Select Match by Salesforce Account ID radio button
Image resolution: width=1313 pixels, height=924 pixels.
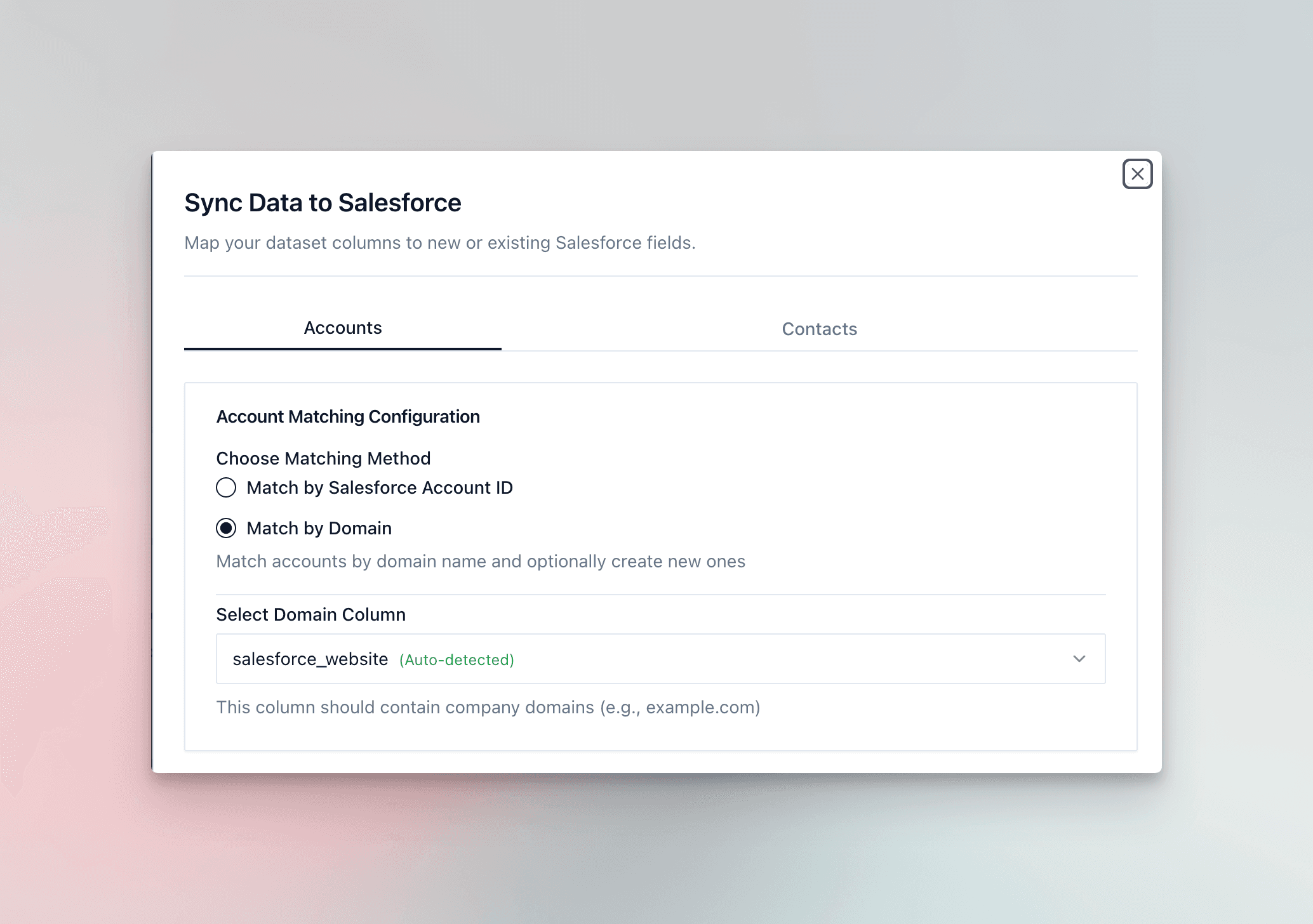tap(226, 487)
